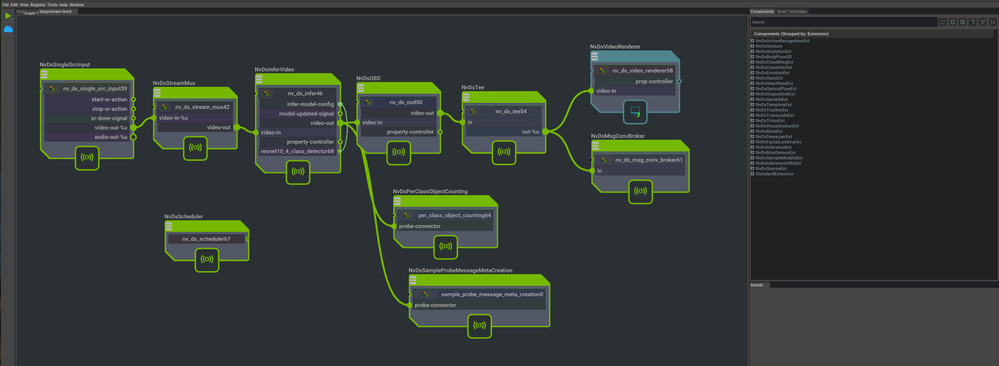Viewport: 999px width, 366px height.
Task: Expand NvDsCloudMsgExt extension group
Action: click(x=752, y=62)
